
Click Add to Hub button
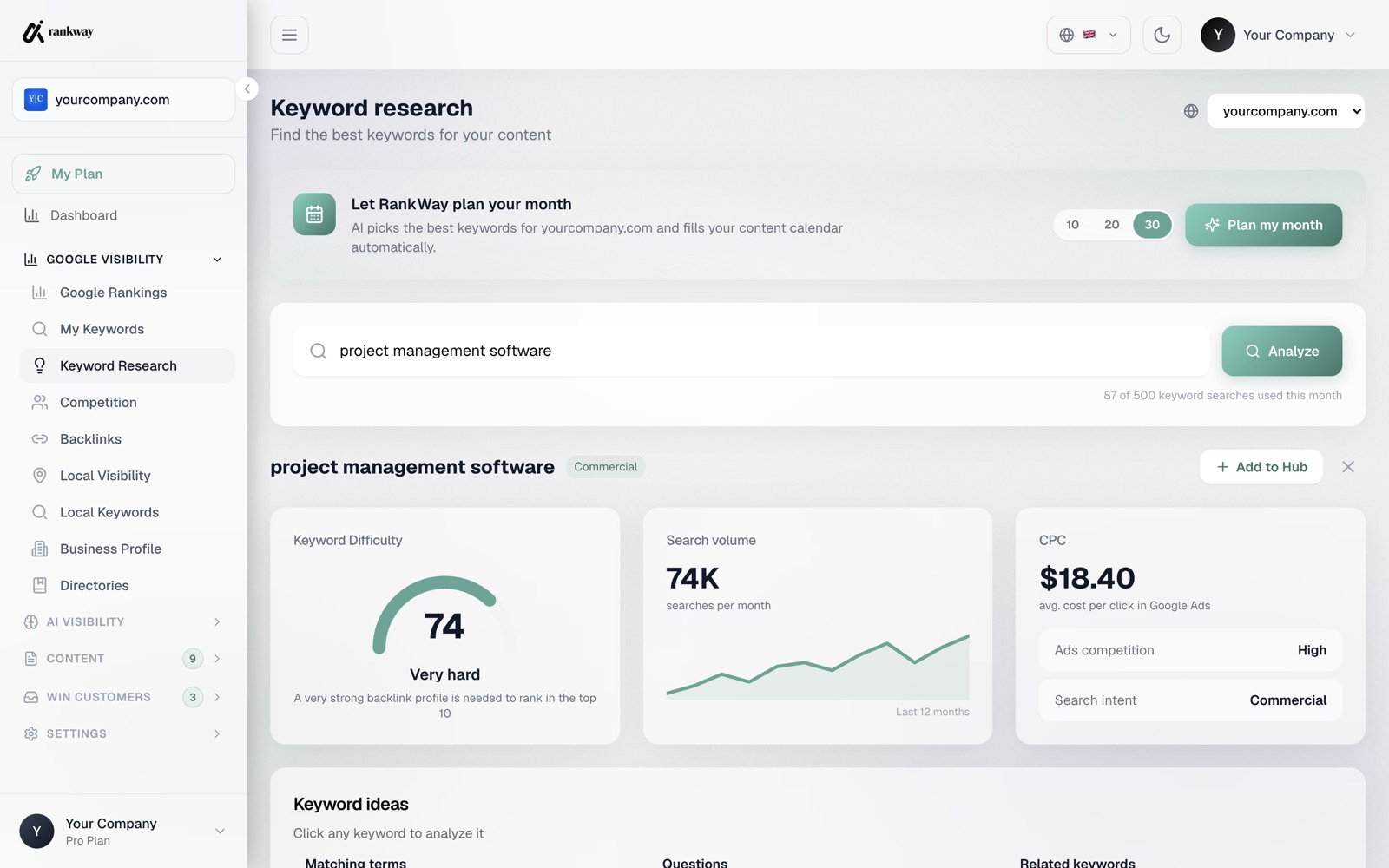(1261, 467)
